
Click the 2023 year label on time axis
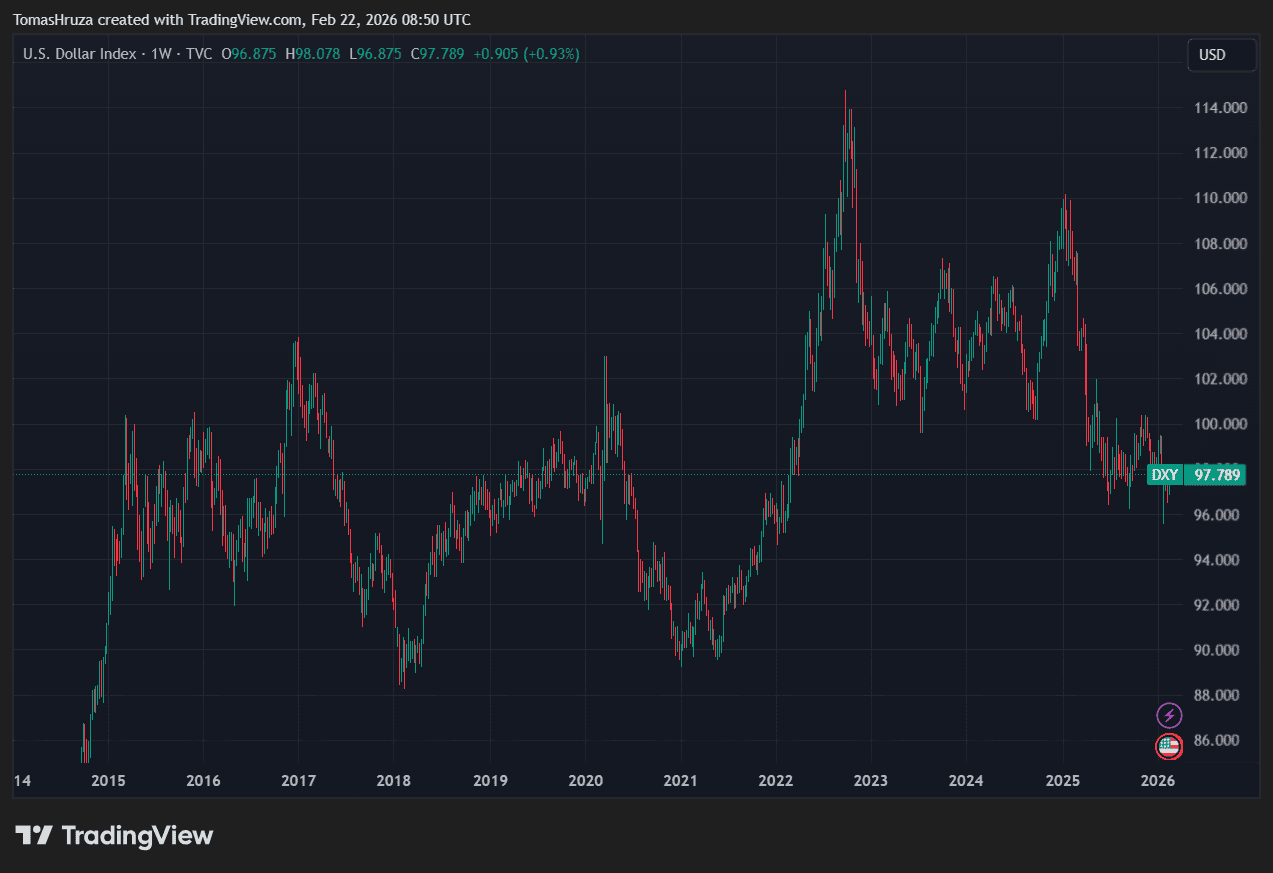point(871,780)
